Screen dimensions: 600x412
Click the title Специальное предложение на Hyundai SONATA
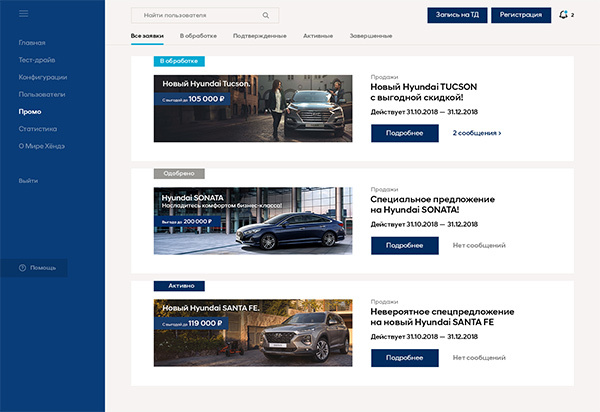click(432, 205)
